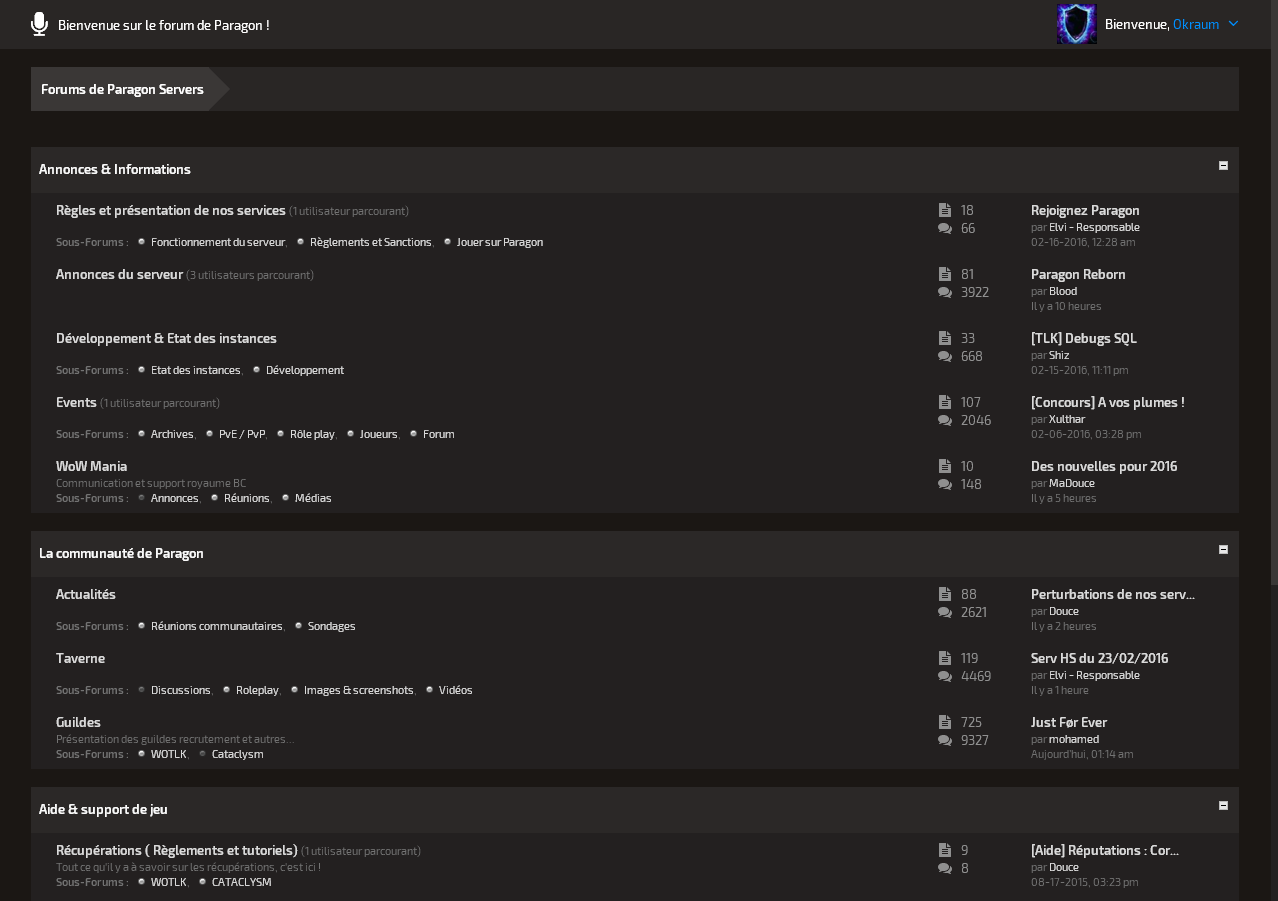Open the Okraum user dropdown arrow
Viewport: 1278px width, 901px height.
pyautogui.click(x=1233, y=24)
